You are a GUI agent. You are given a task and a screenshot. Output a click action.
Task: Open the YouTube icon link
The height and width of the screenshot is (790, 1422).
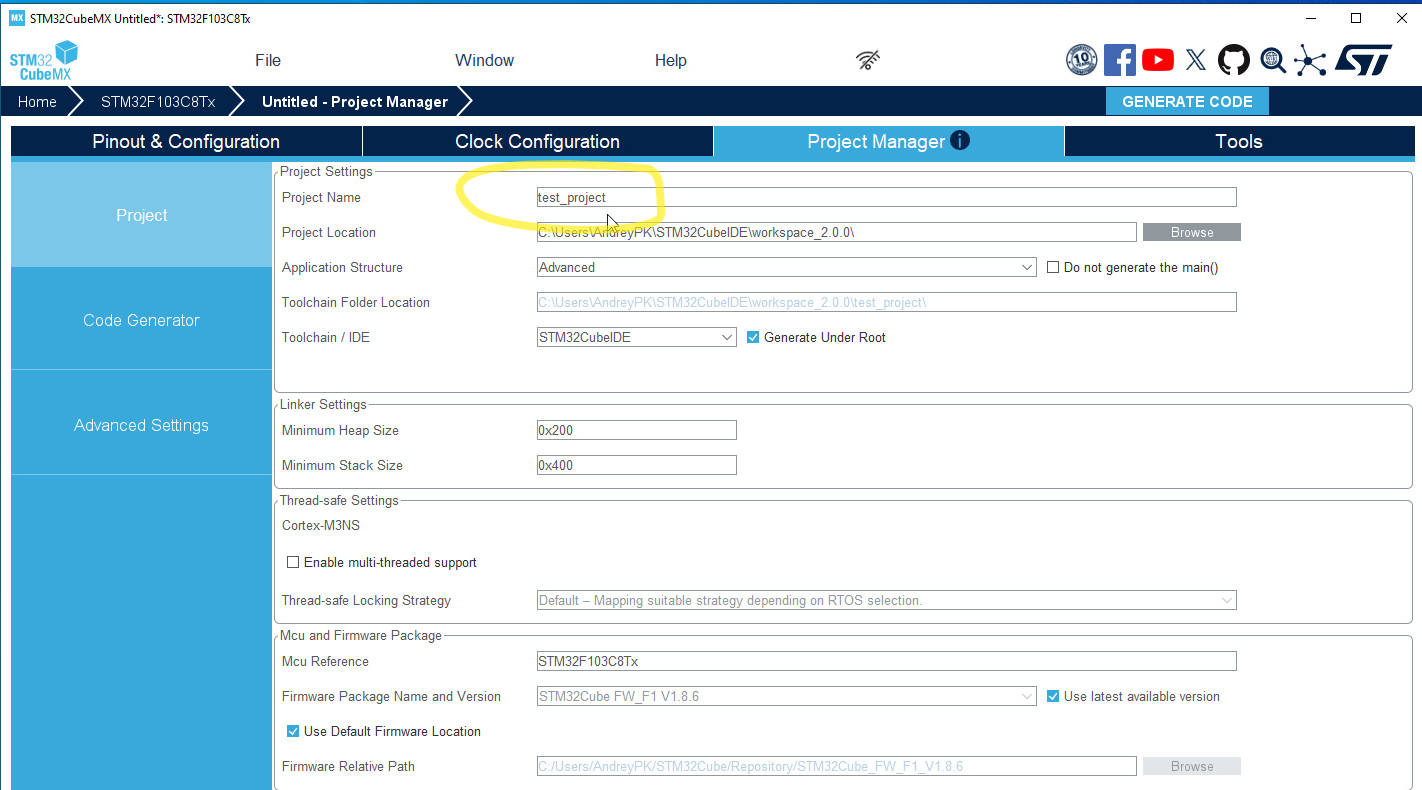[x=1158, y=60]
